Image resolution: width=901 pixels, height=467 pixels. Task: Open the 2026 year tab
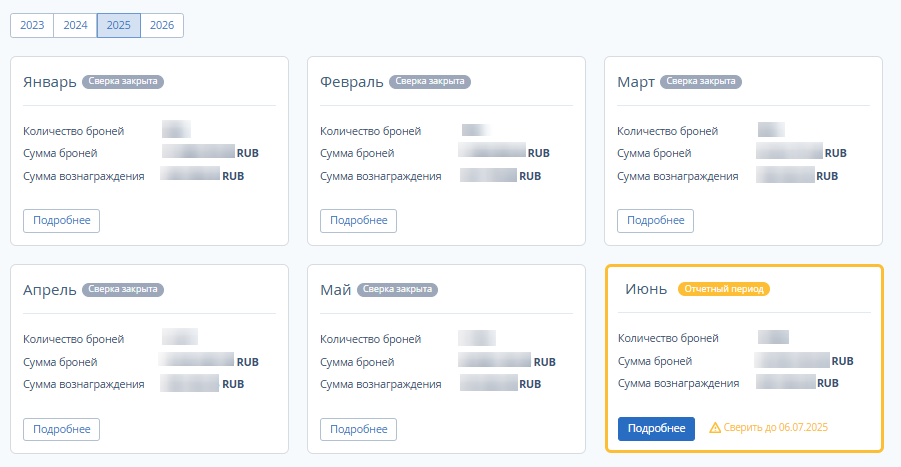(x=162, y=25)
